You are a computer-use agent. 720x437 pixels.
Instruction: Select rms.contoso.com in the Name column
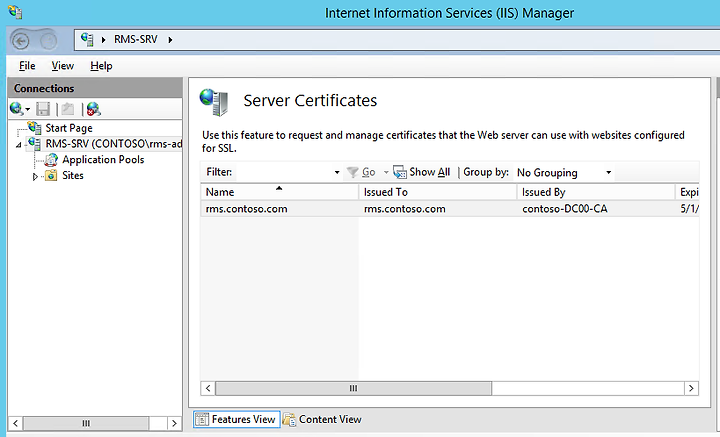pyautogui.click(x=247, y=209)
